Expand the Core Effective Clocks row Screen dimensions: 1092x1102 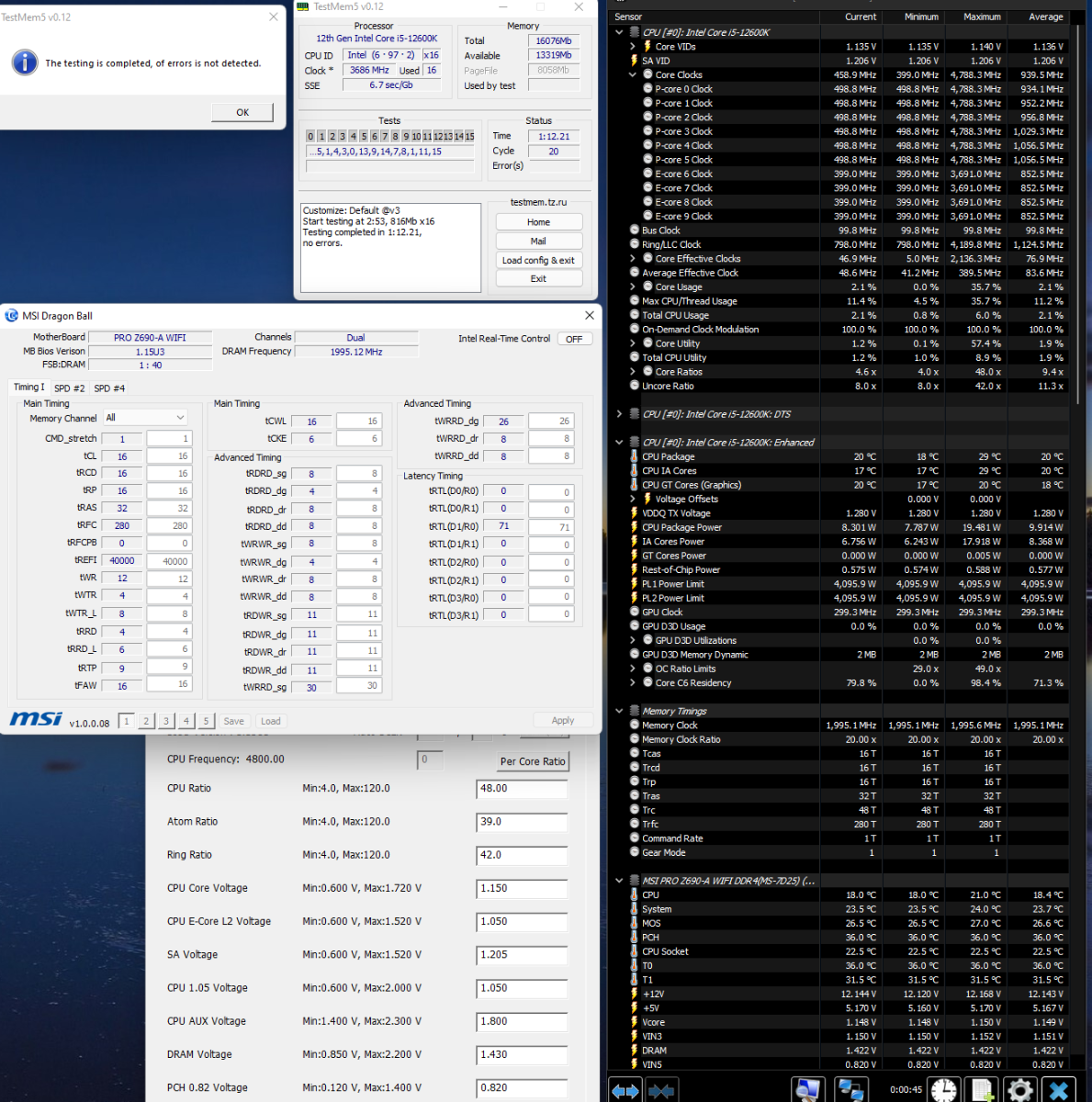(633, 259)
